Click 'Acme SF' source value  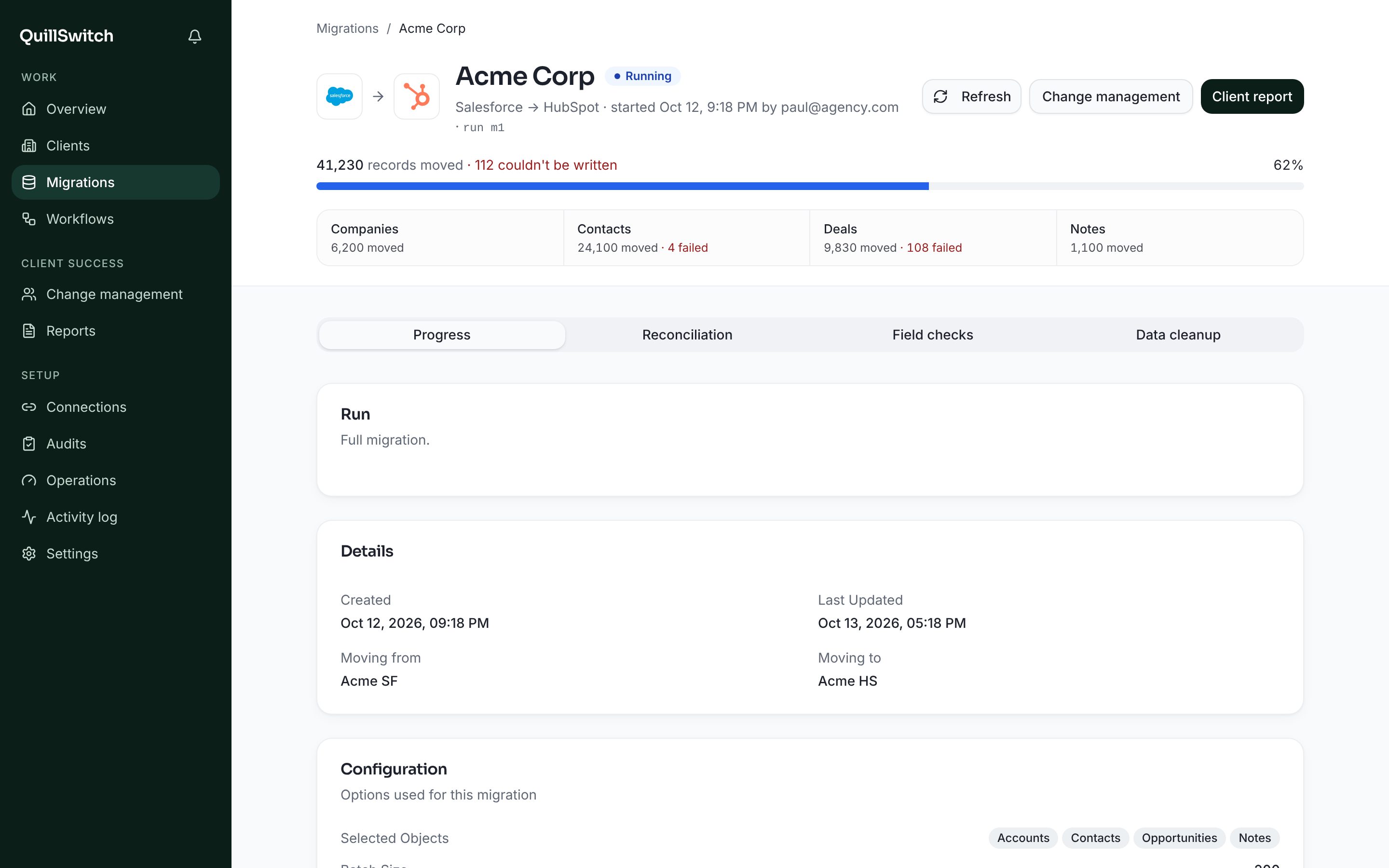(x=368, y=681)
